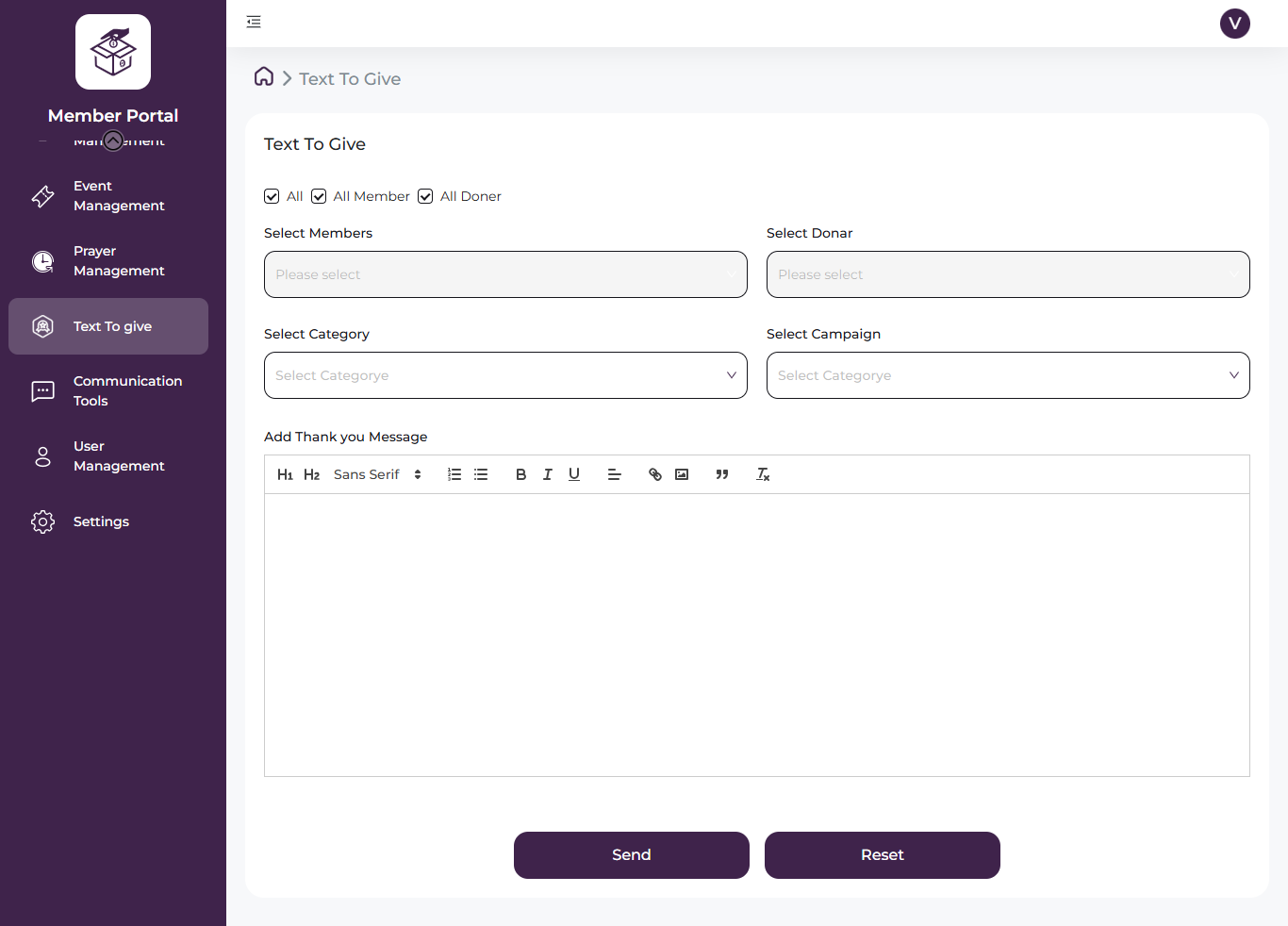Disable the All Member checkbox

[x=318, y=196]
